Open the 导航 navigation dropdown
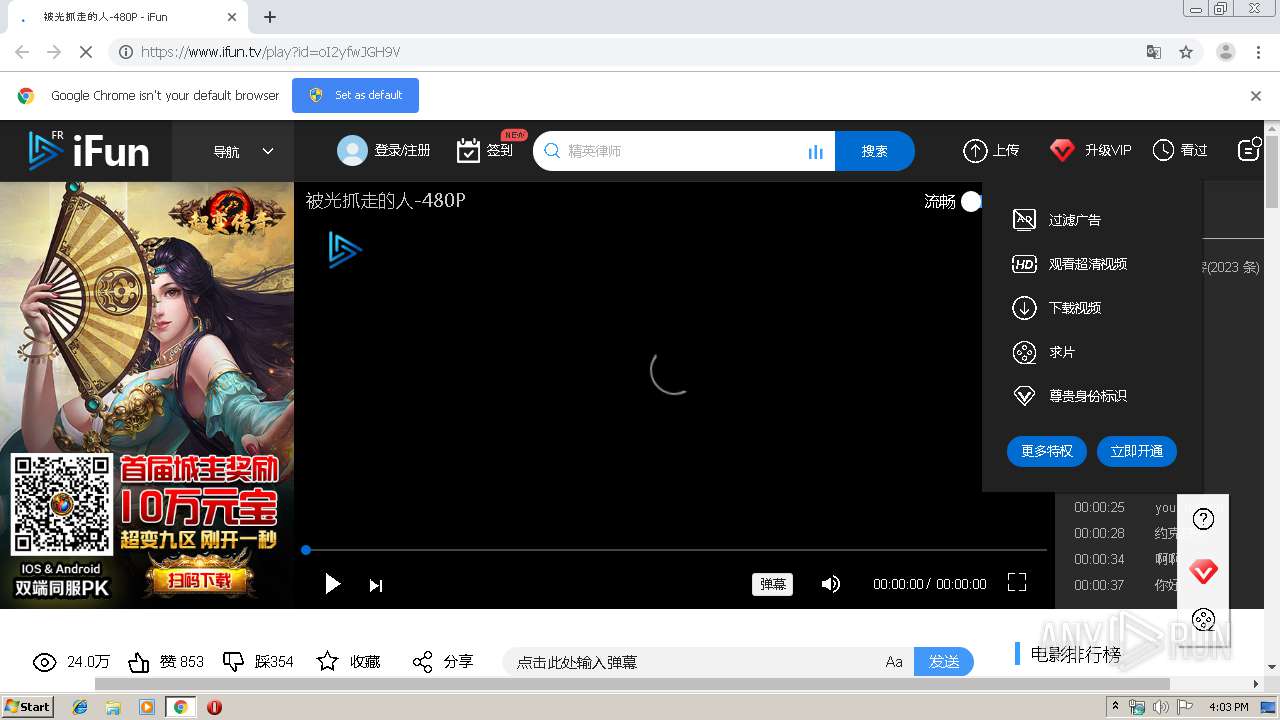The height and width of the screenshot is (720, 1280). (x=243, y=151)
